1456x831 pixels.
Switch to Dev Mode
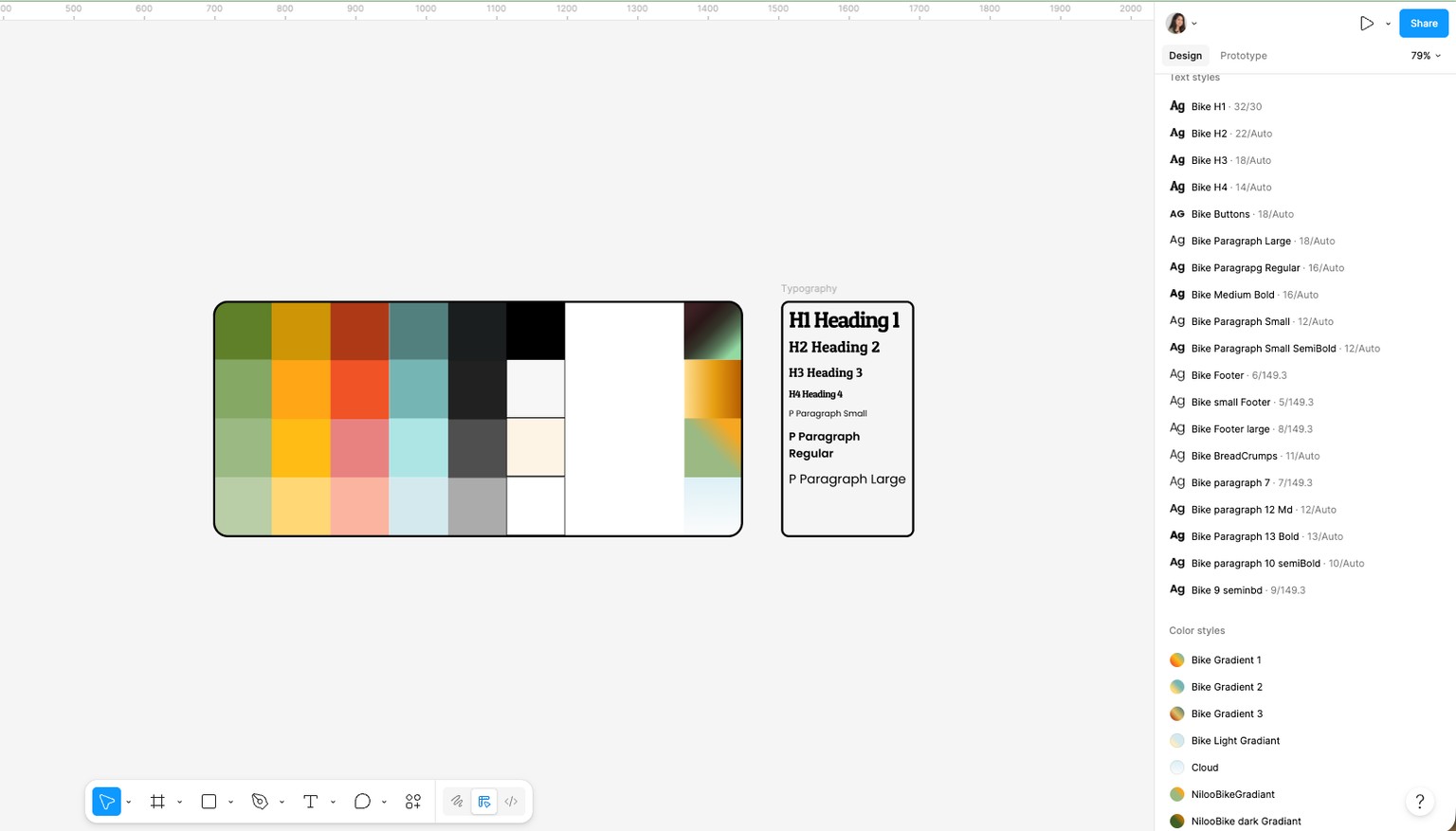511,802
